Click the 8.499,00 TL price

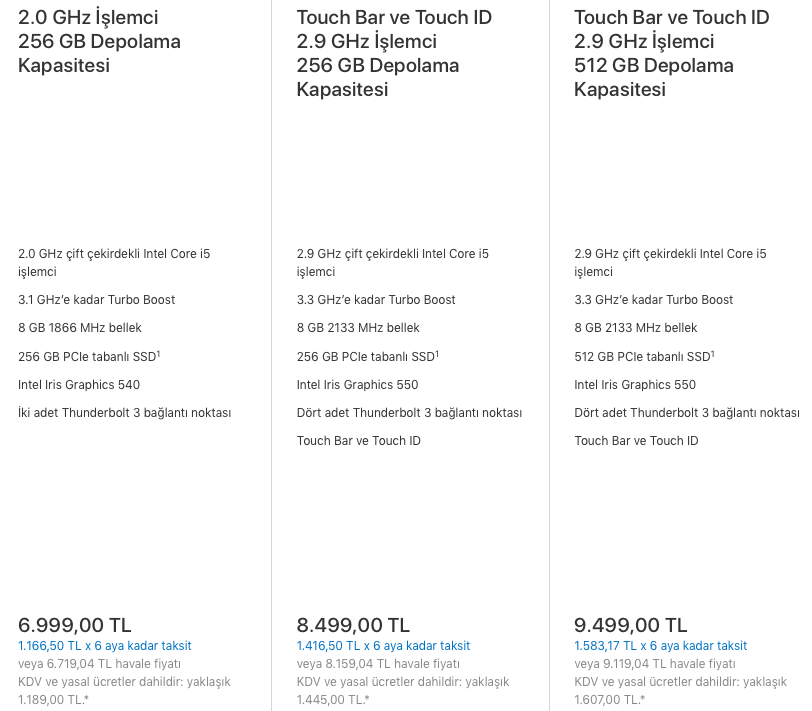point(353,625)
